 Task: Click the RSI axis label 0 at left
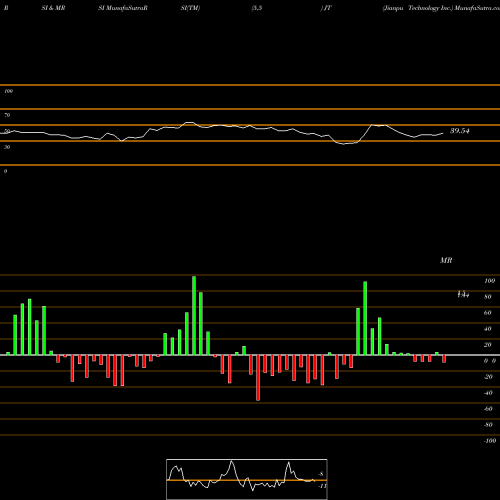[5, 171]
